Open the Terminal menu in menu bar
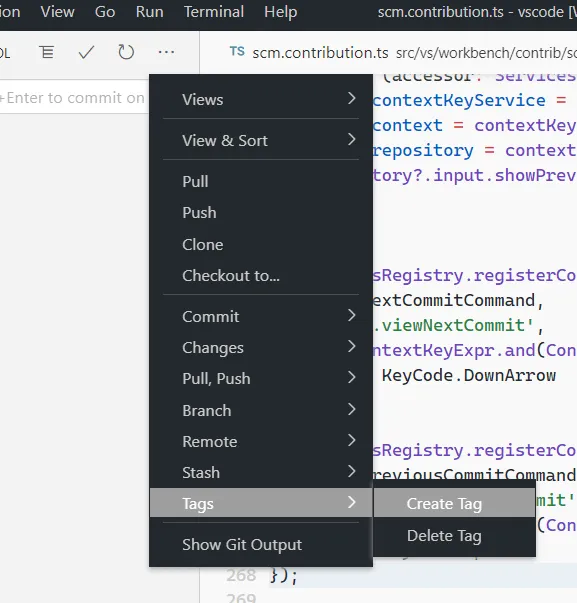The height and width of the screenshot is (603, 577). 213,12
